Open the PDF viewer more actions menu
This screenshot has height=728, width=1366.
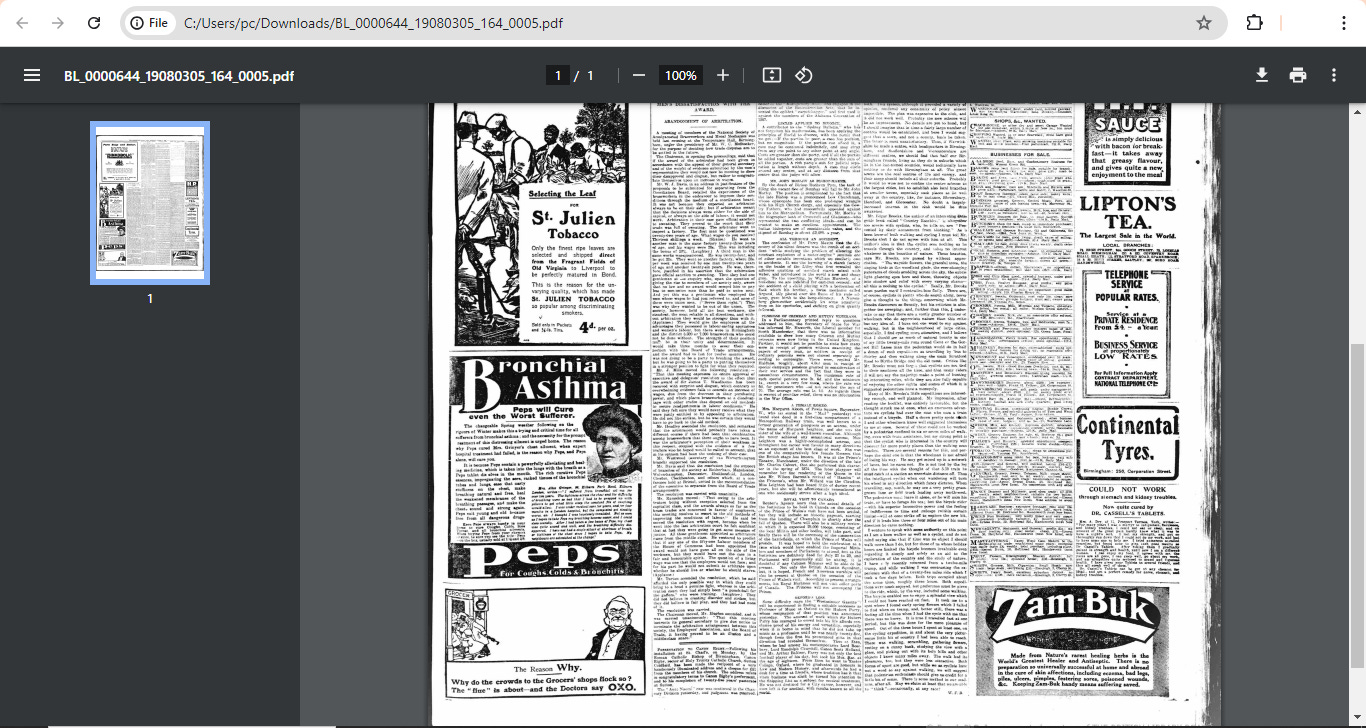click(1334, 76)
